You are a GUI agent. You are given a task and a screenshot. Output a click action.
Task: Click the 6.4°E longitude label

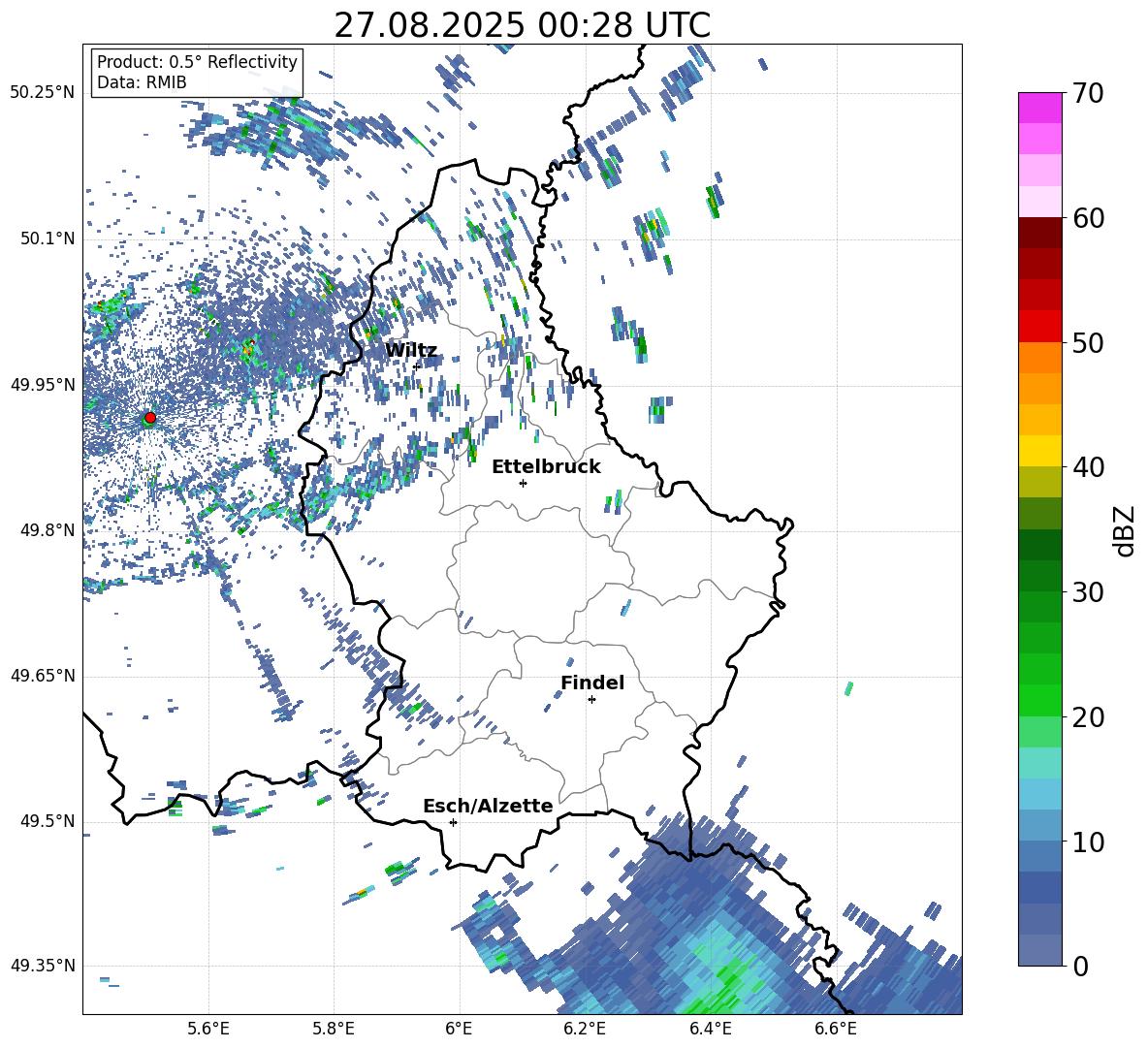(x=710, y=1029)
